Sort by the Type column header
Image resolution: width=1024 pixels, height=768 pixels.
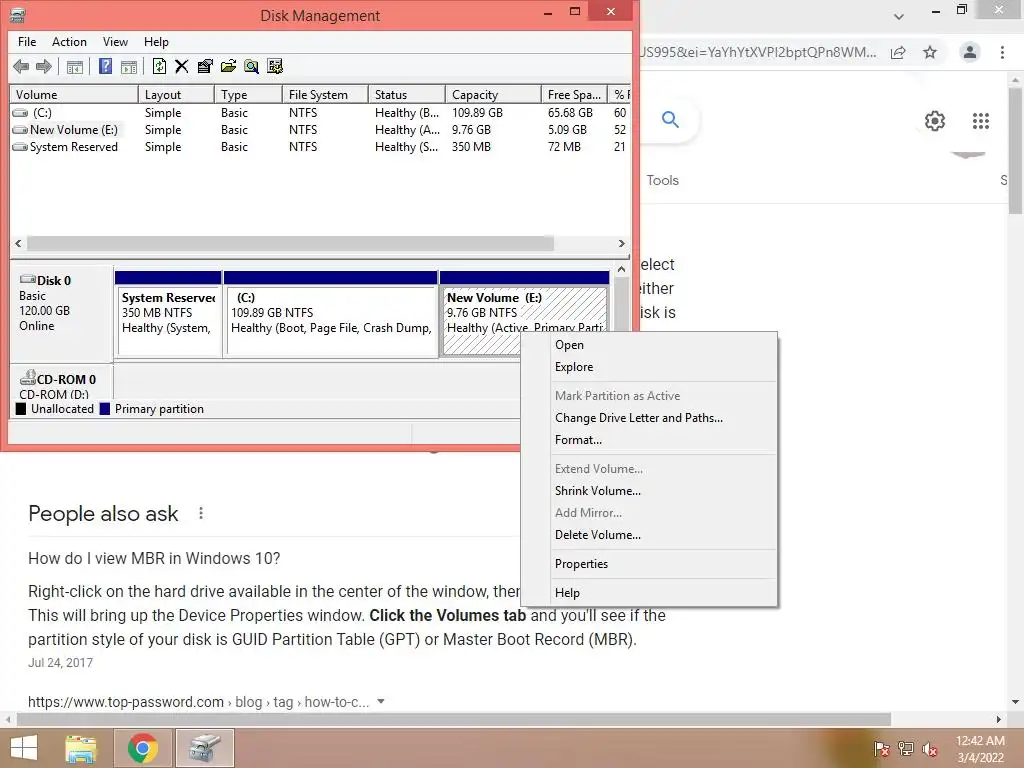pyautogui.click(x=249, y=95)
